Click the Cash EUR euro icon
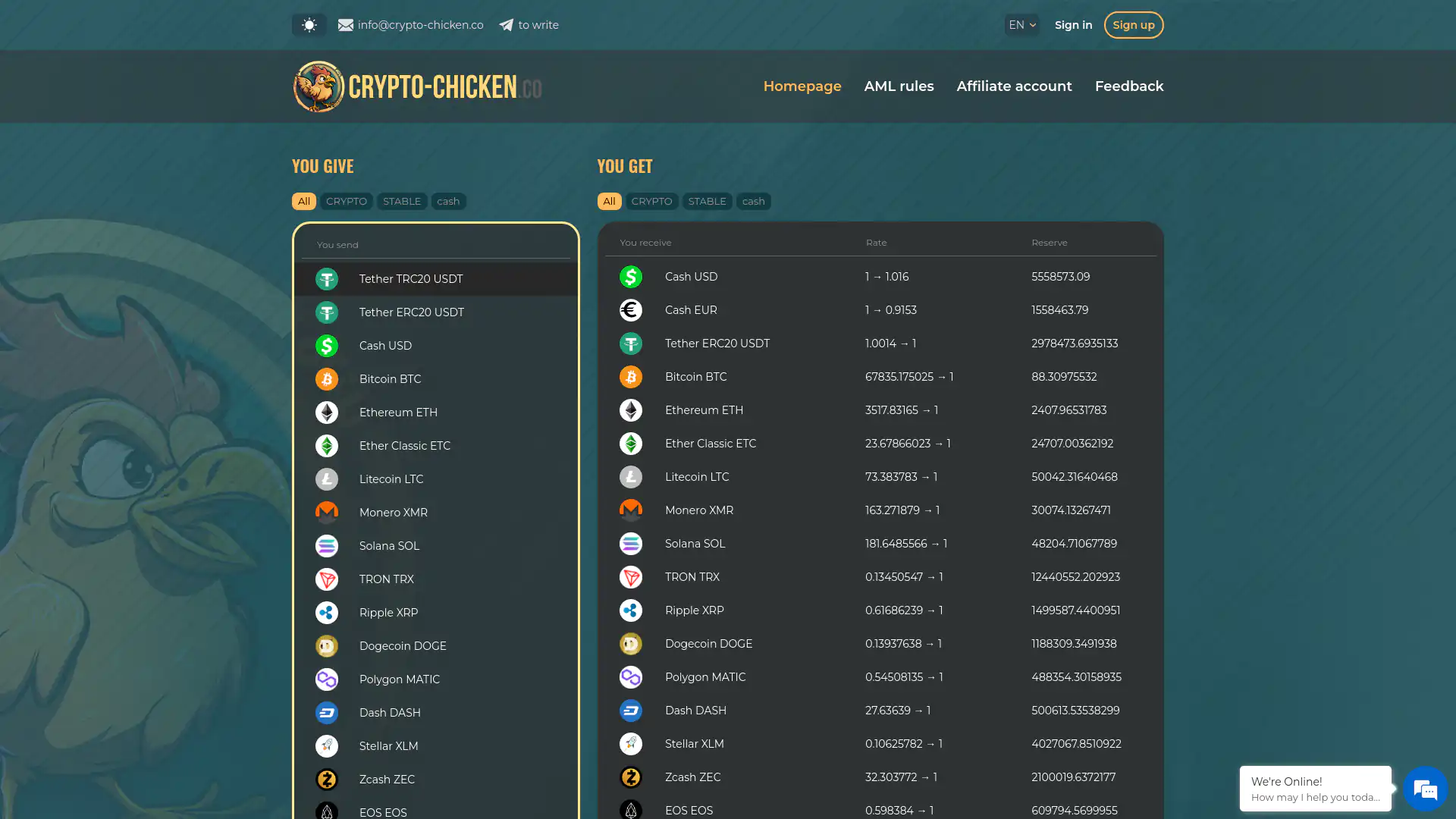 pyautogui.click(x=631, y=310)
